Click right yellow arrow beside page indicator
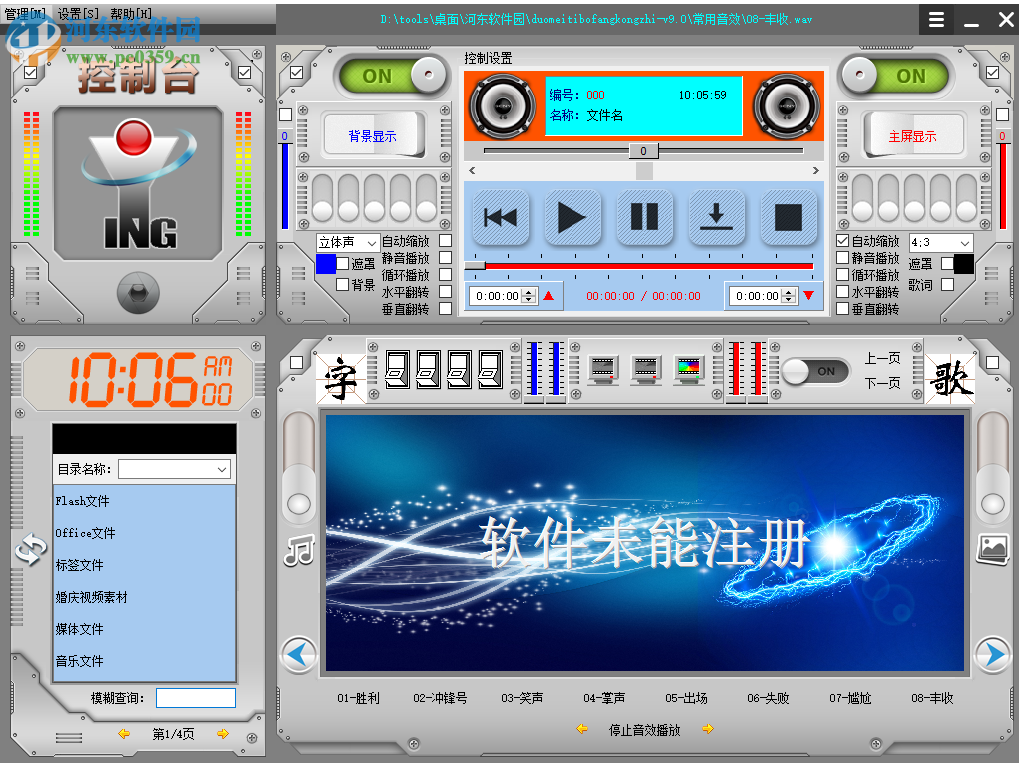The width and height of the screenshot is (1019, 763). click(x=223, y=734)
